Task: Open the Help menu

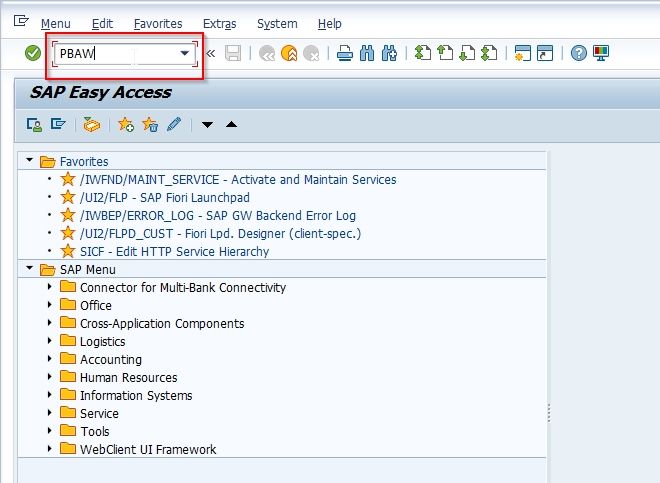Action: pos(330,24)
